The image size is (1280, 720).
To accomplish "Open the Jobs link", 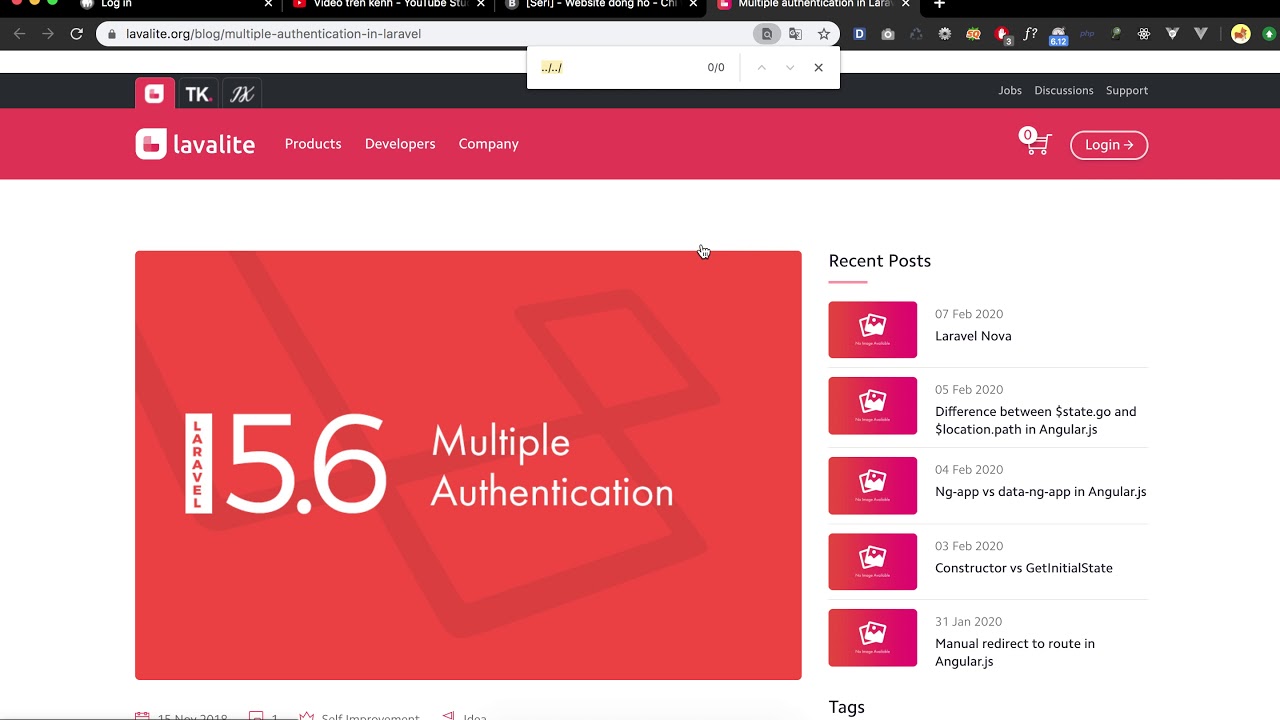I will click(x=1010, y=90).
